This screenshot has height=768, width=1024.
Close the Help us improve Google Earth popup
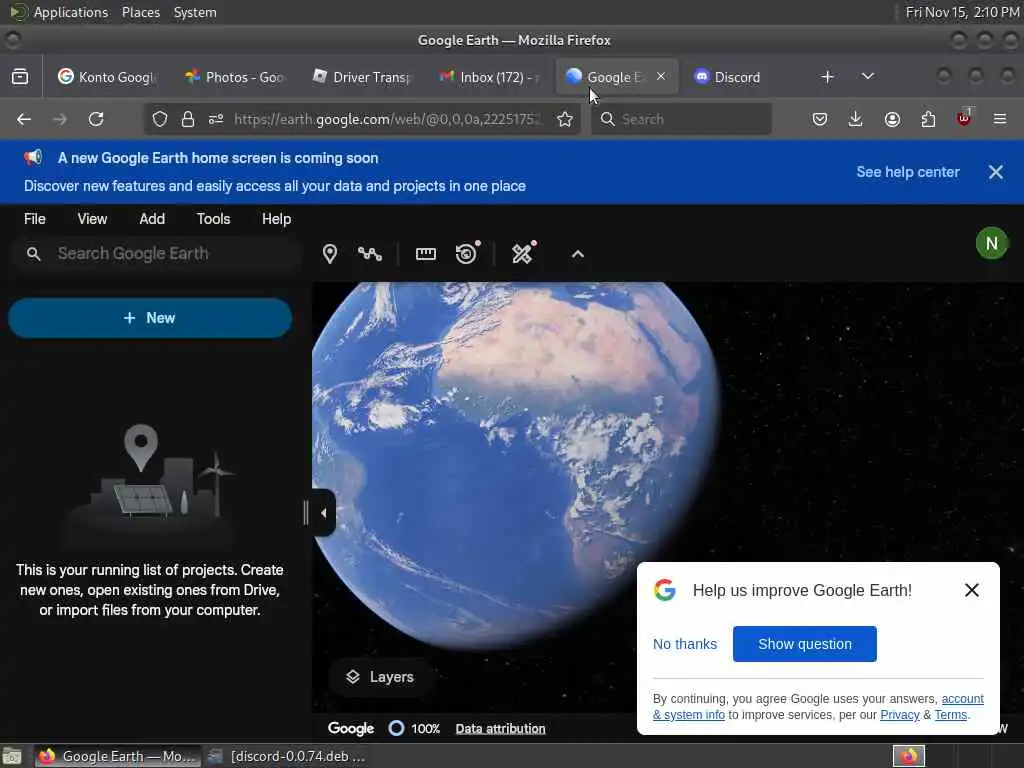click(x=971, y=590)
